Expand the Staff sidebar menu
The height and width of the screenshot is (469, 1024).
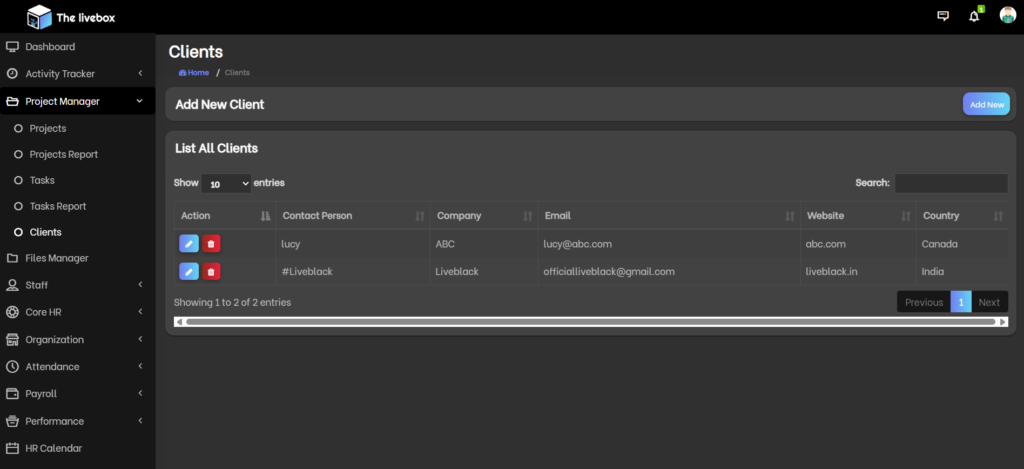pyautogui.click(x=77, y=285)
